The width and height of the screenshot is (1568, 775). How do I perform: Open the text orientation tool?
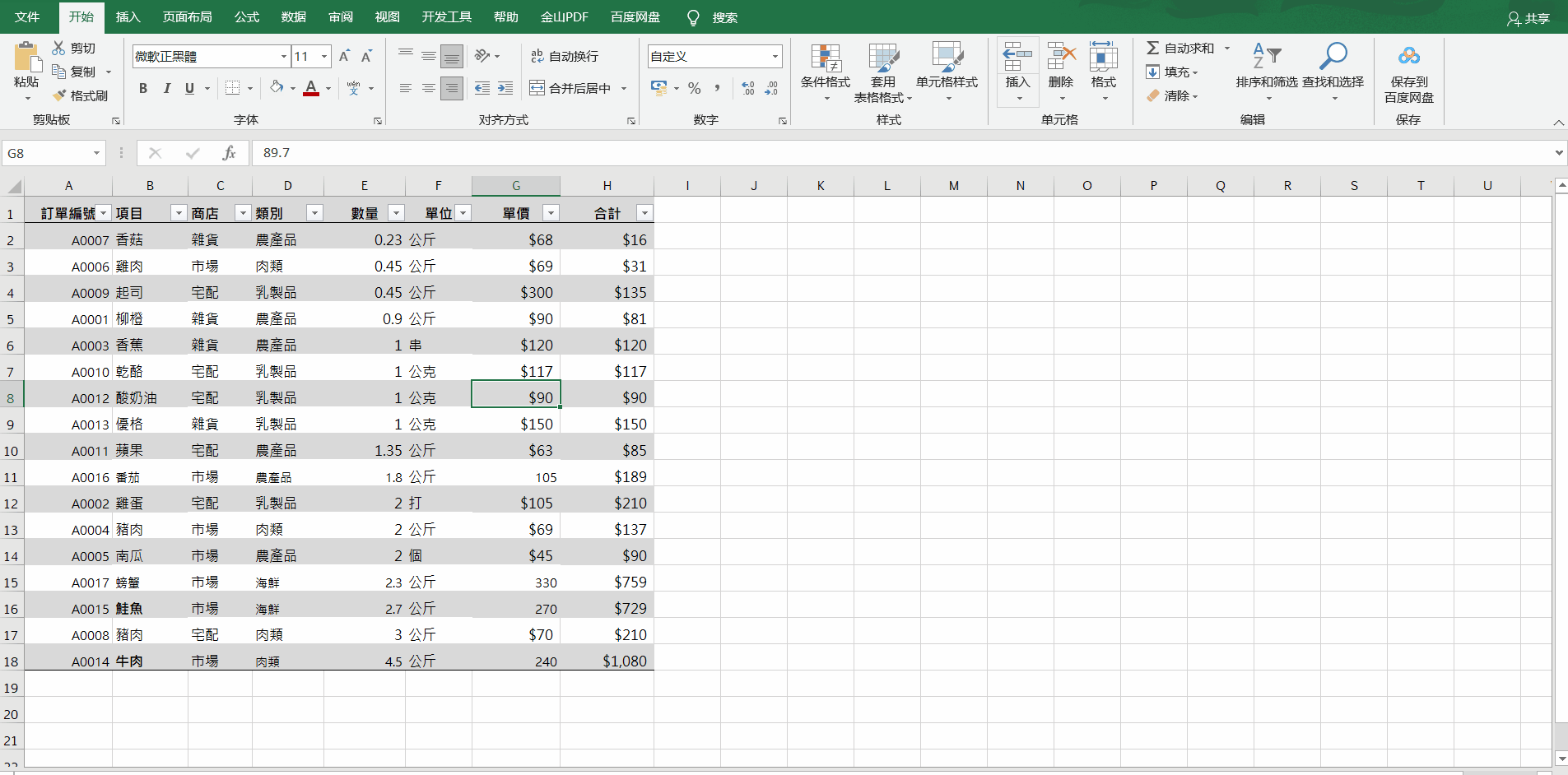(x=483, y=56)
